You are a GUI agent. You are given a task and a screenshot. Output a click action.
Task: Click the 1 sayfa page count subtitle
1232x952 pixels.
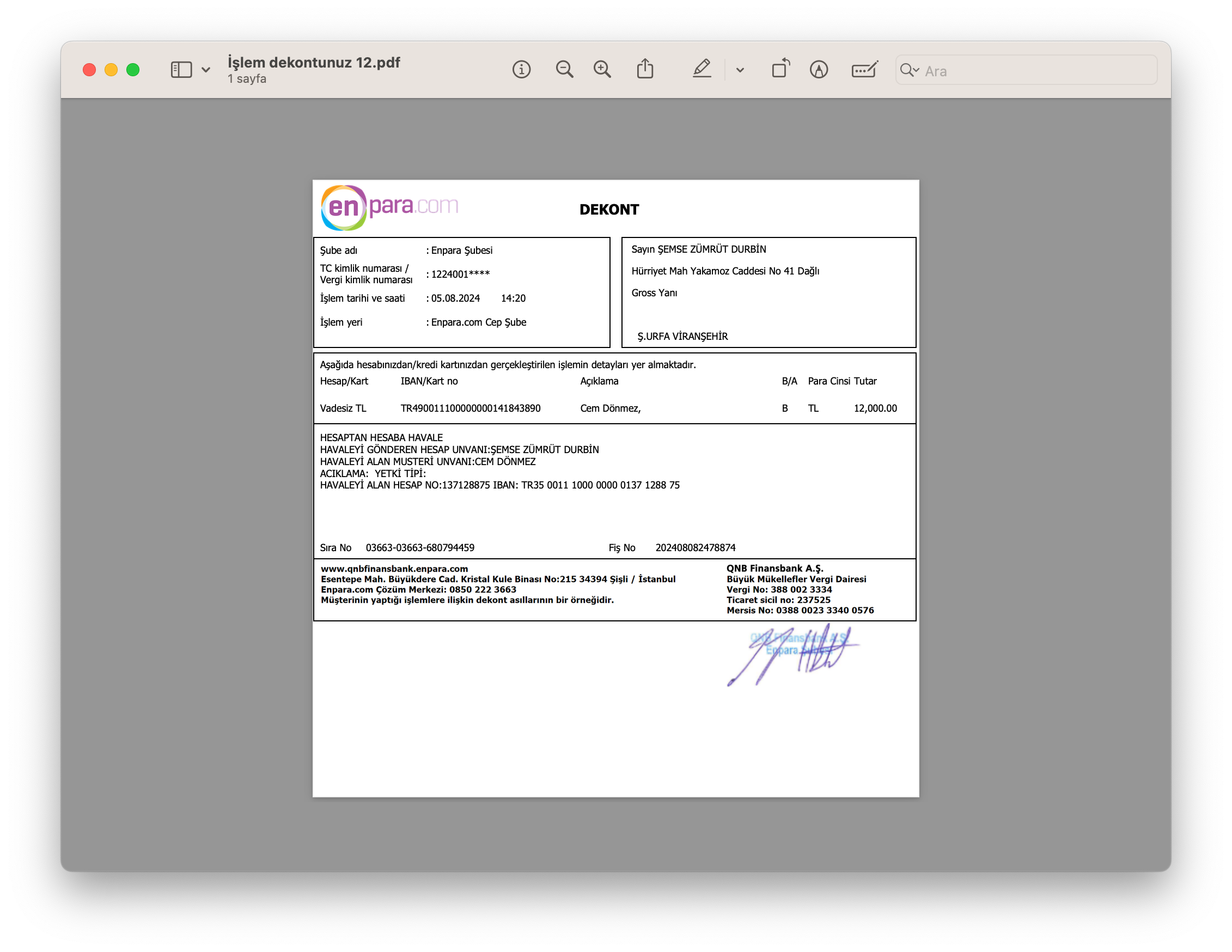click(247, 79)
